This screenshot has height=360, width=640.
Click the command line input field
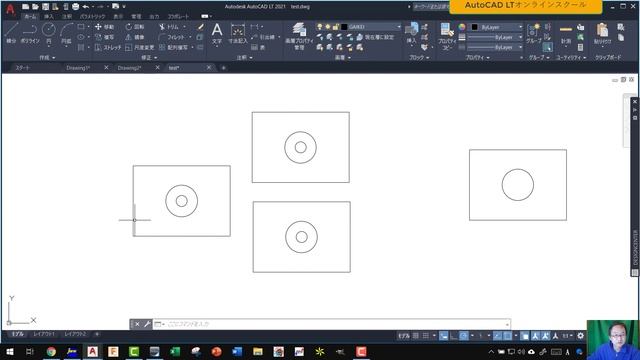pyautogui.click(x=331, y=324)
